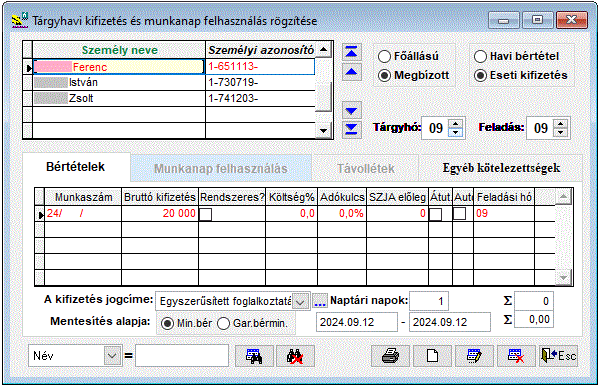Screen dimensions: 599x386
Task: Click the delete record red X icon
Action: pyautogui.click(x=516, y=356)
